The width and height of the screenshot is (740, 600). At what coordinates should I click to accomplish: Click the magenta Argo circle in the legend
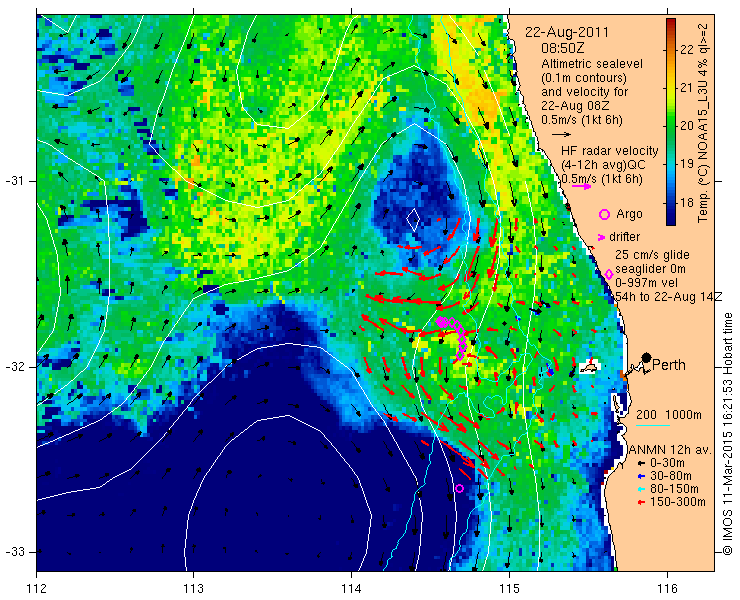point(604,214)
